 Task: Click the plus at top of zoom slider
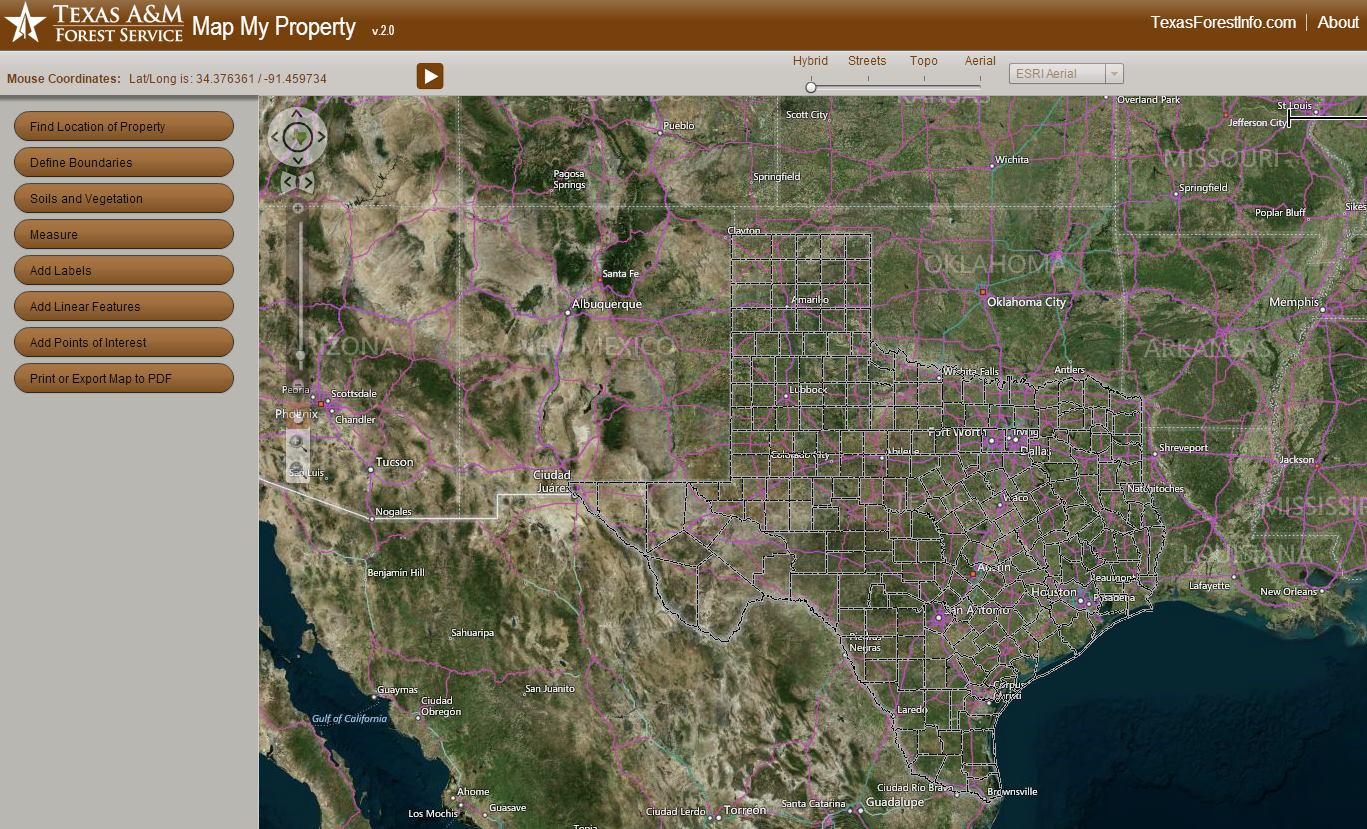point(298,207)
